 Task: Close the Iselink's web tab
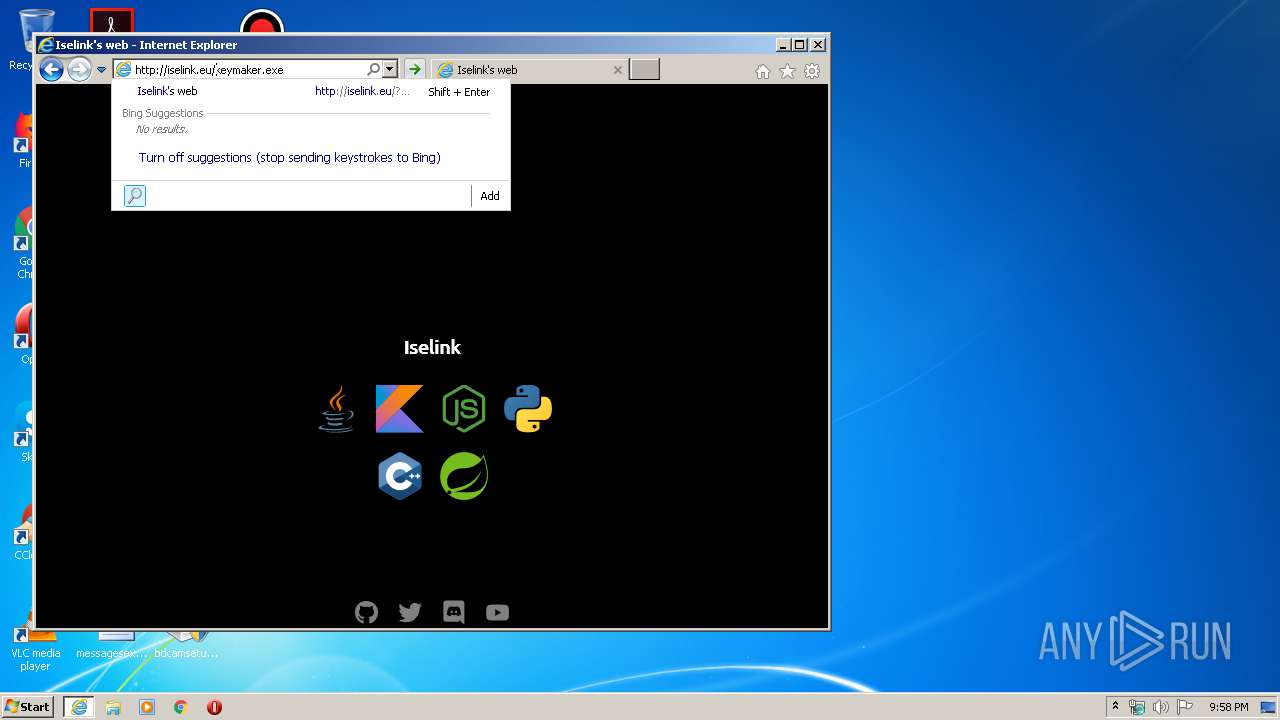[x=617, y=70]
